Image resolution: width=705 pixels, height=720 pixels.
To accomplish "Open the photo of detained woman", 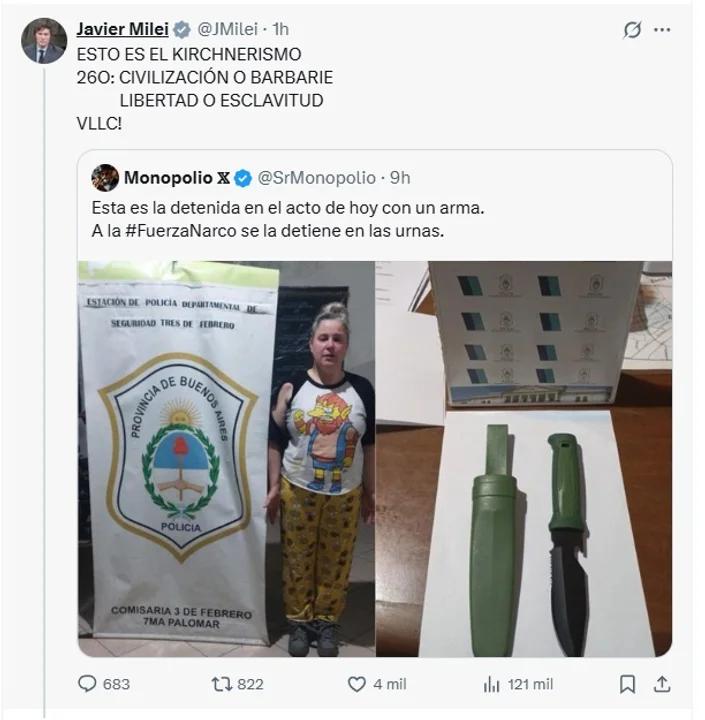I will click(x=226, y=458).
